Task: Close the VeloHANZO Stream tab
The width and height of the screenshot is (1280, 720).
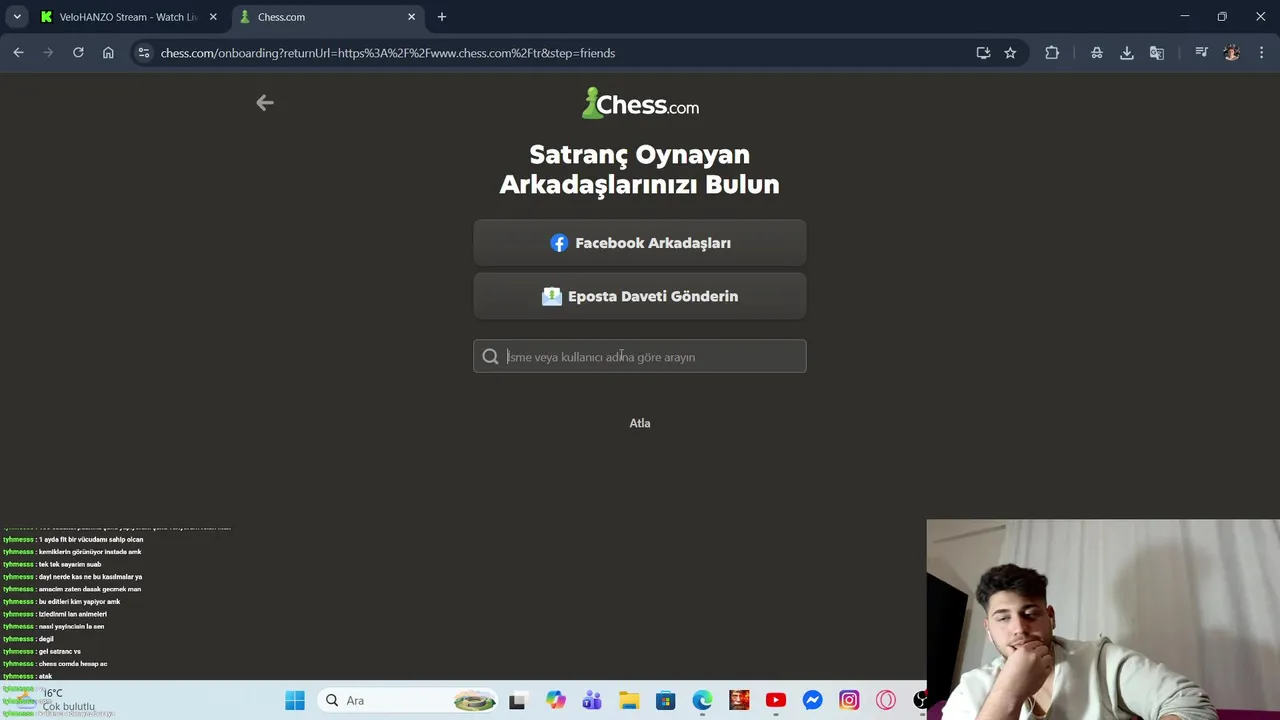Action: [213, 17]
